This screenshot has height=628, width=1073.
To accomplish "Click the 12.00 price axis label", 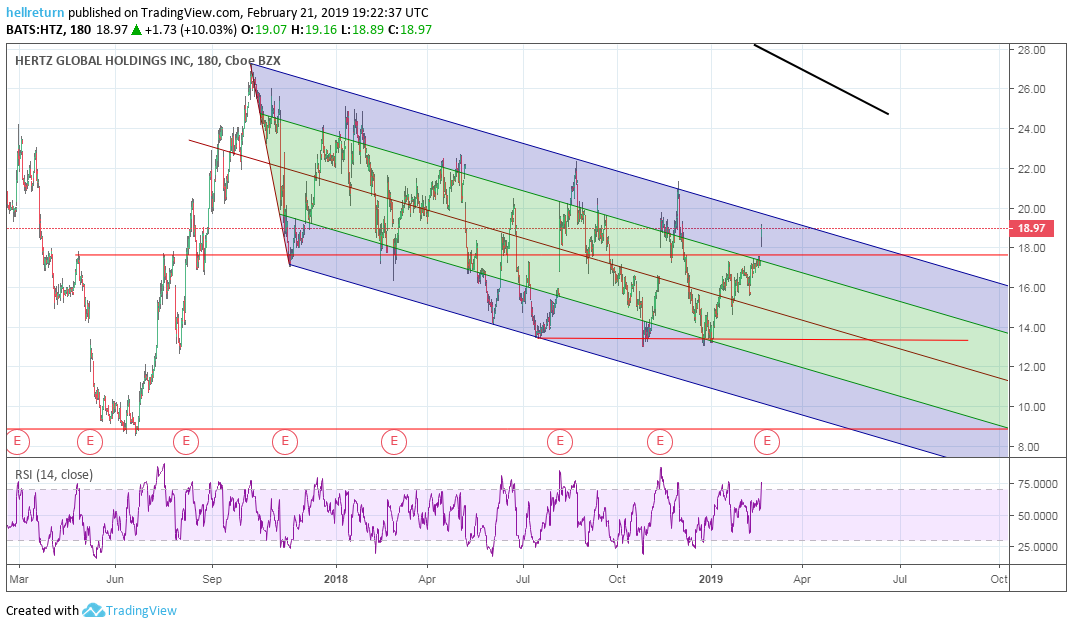I will click(1031, 367).
